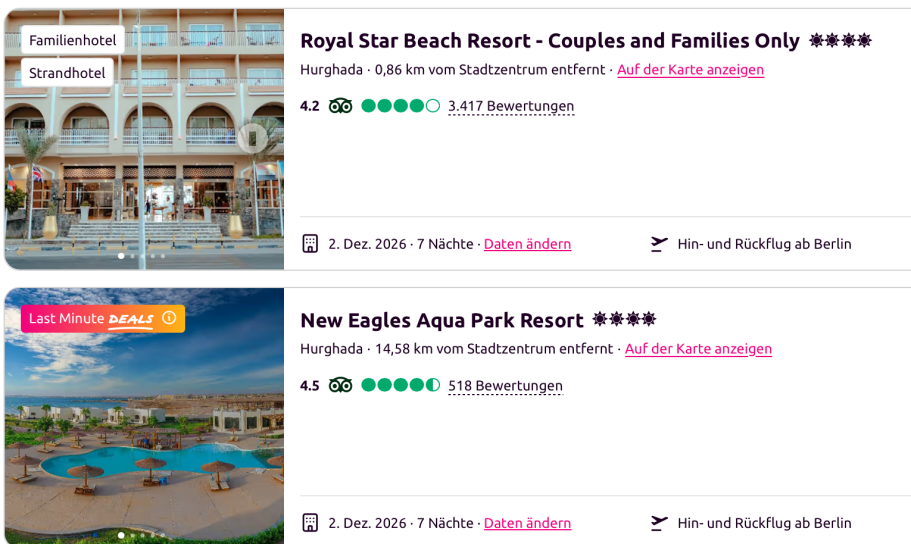Click star rating icons beside New Eagles title
This screenshot has height=544, width=911.
coord(625,319)
